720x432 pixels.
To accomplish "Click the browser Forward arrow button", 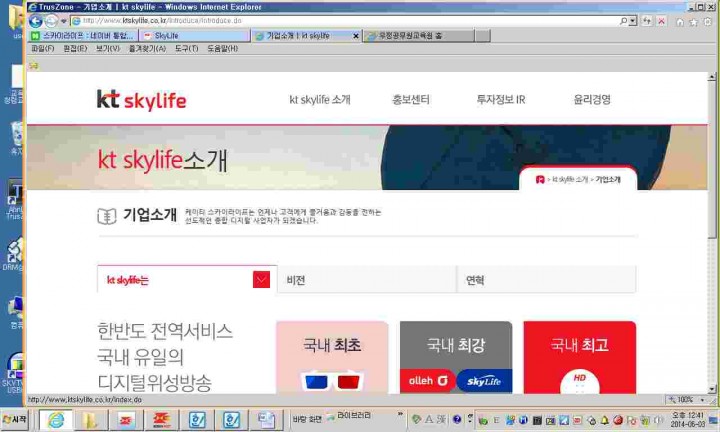I will tap(51, 21).
